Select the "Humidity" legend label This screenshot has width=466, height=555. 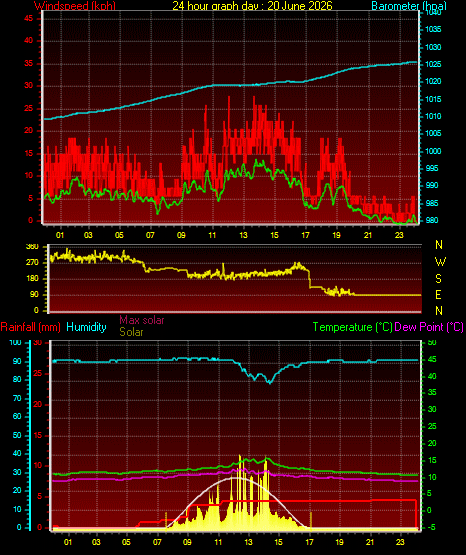[86, 327]
